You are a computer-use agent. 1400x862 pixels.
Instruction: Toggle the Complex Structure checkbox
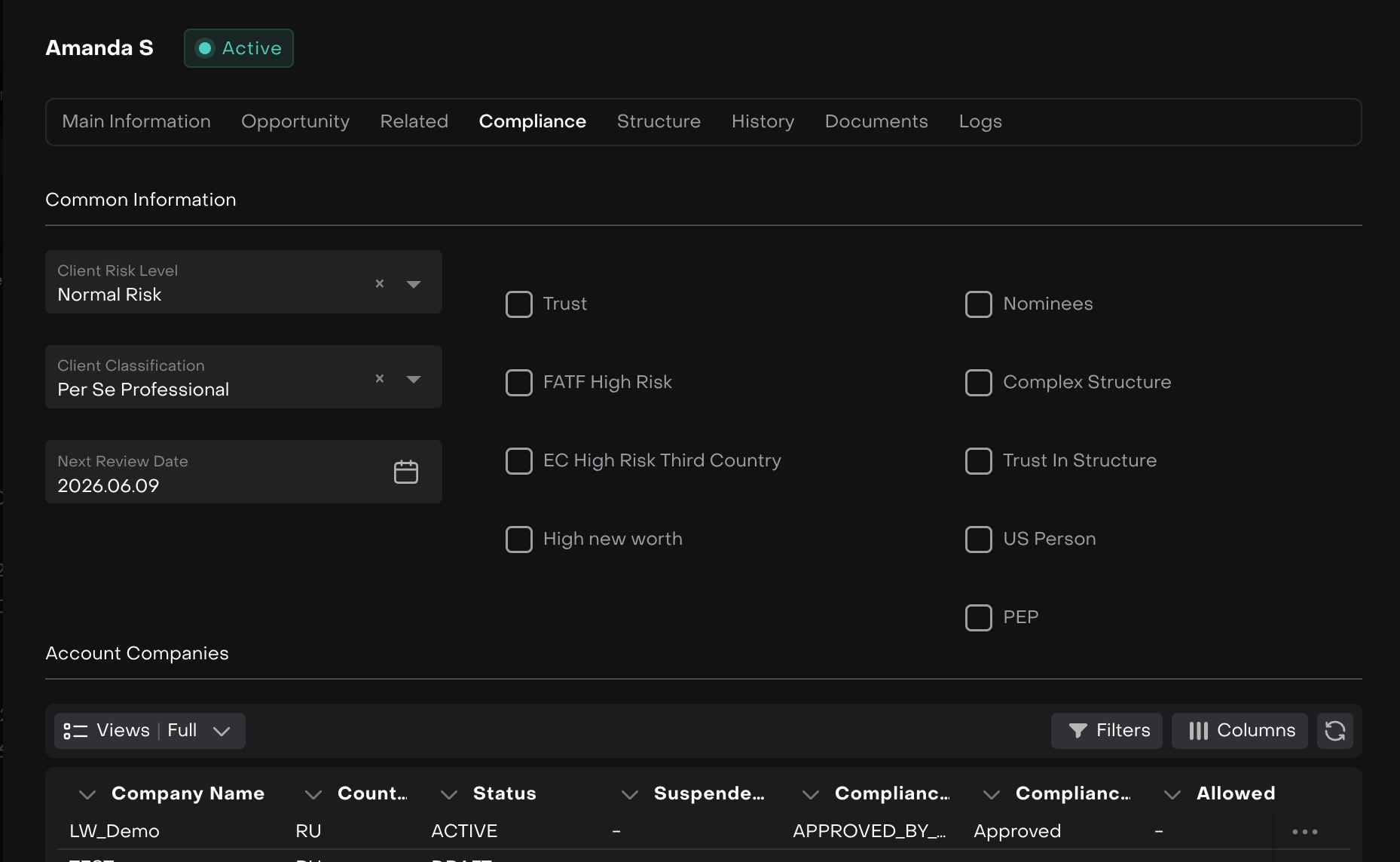pyautogui.click(x=978, y=383)
